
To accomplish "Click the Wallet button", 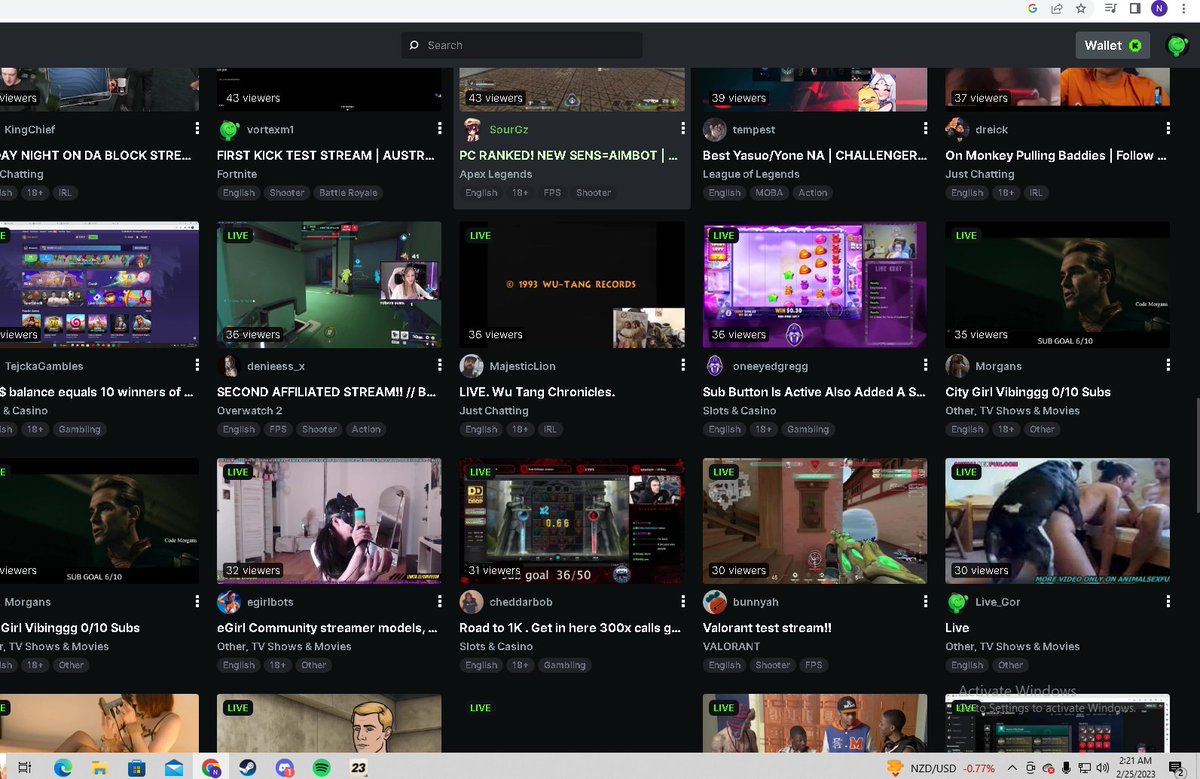I will pyautogui.click(x=1112, y=45).
